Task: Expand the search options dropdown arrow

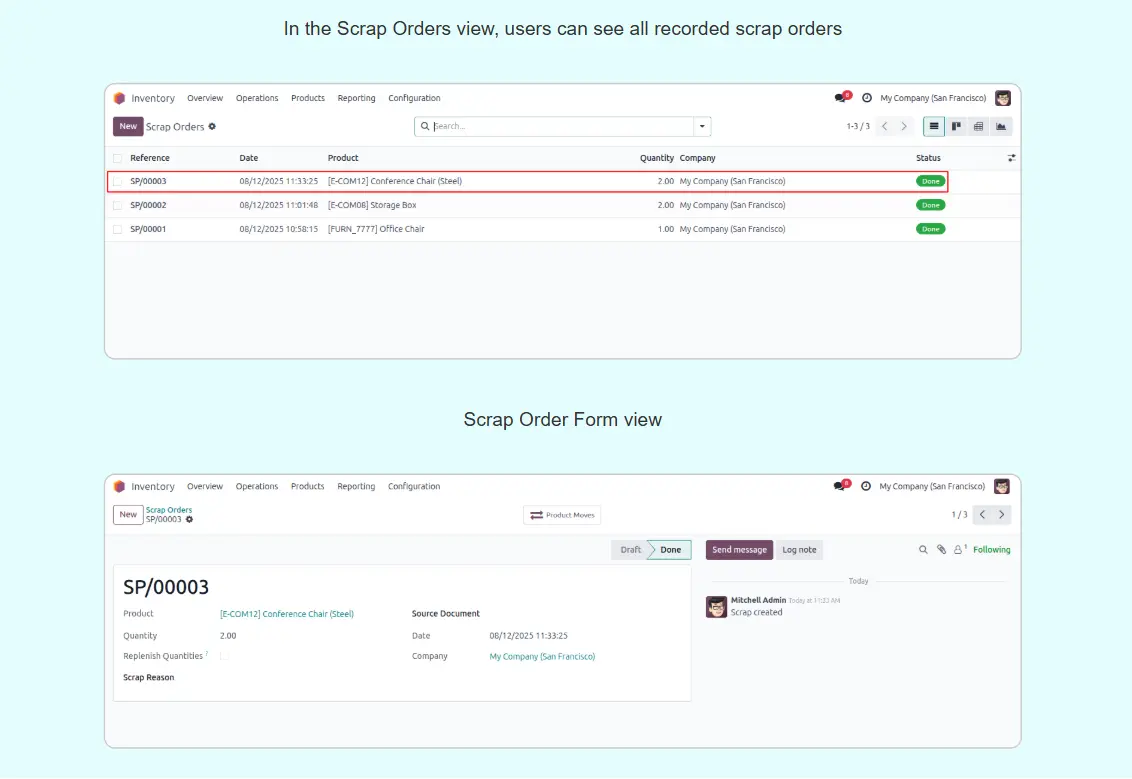Action: tap(702, 127)
